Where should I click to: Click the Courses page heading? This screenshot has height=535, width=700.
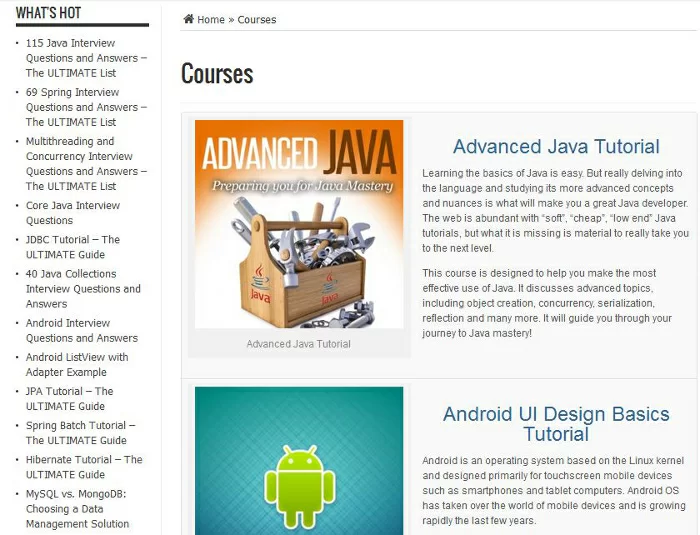pos(217,74)
